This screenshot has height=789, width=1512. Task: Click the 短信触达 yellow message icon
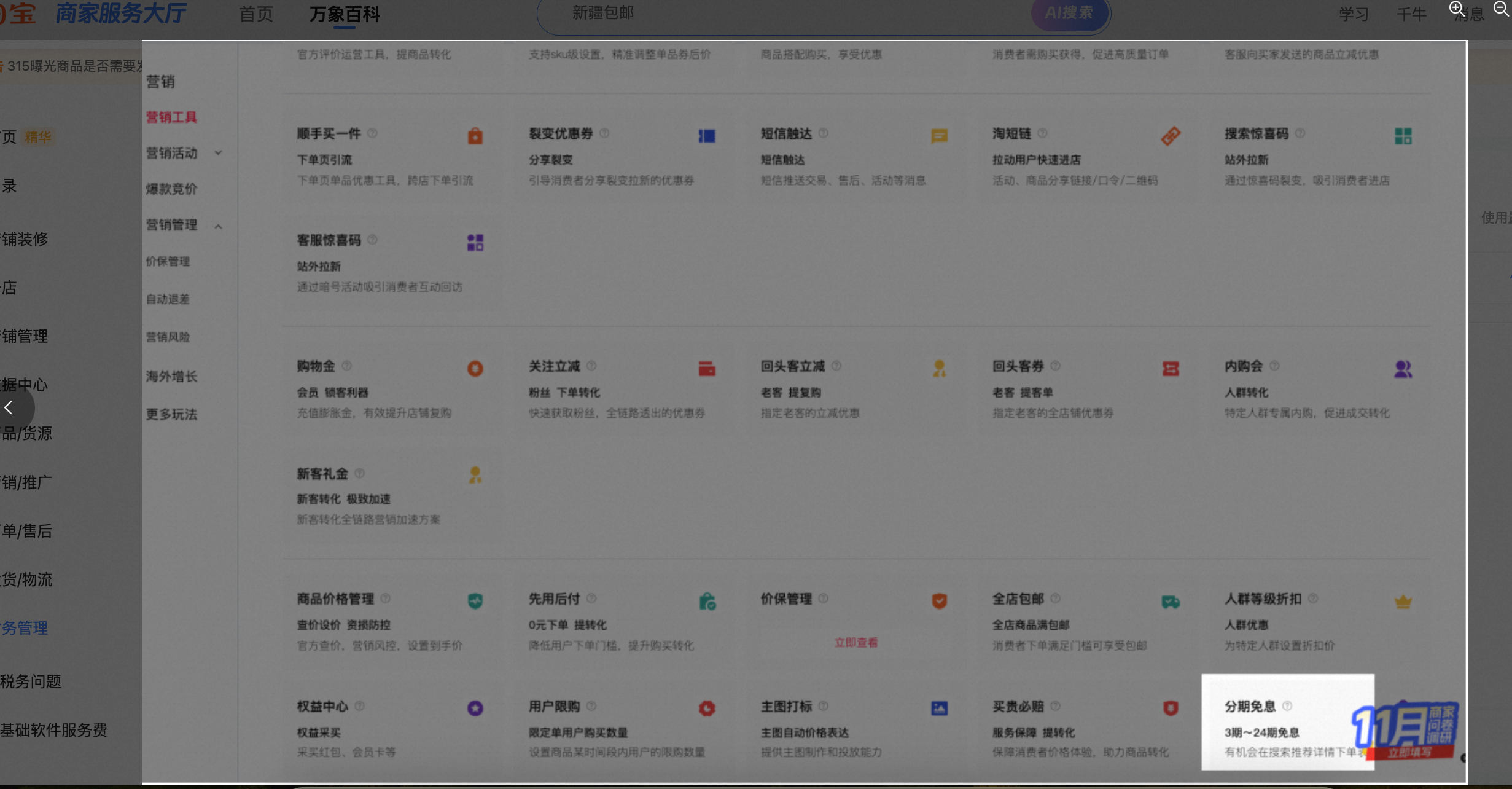[939, 136]
